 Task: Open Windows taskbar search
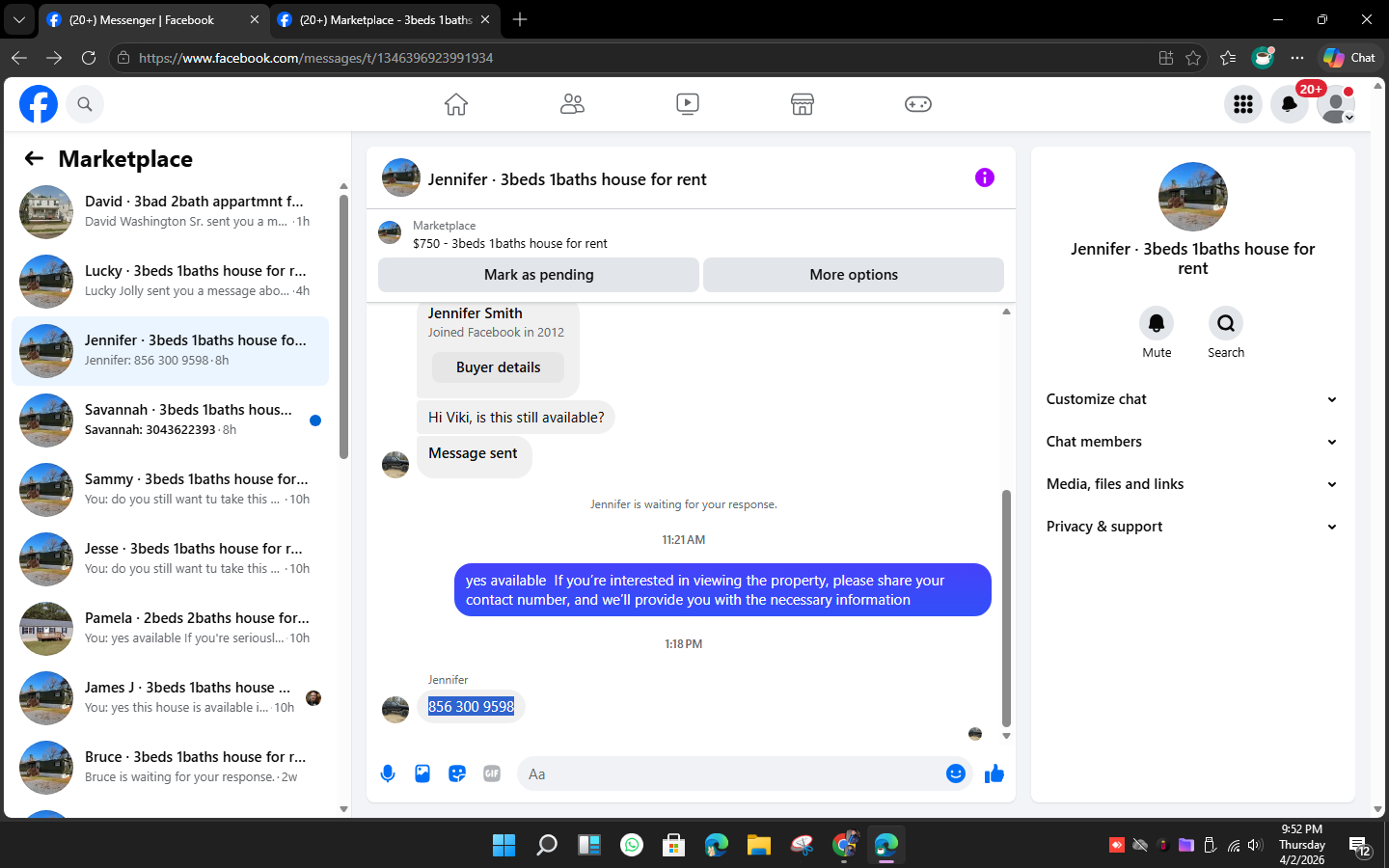tap(547, 846)
